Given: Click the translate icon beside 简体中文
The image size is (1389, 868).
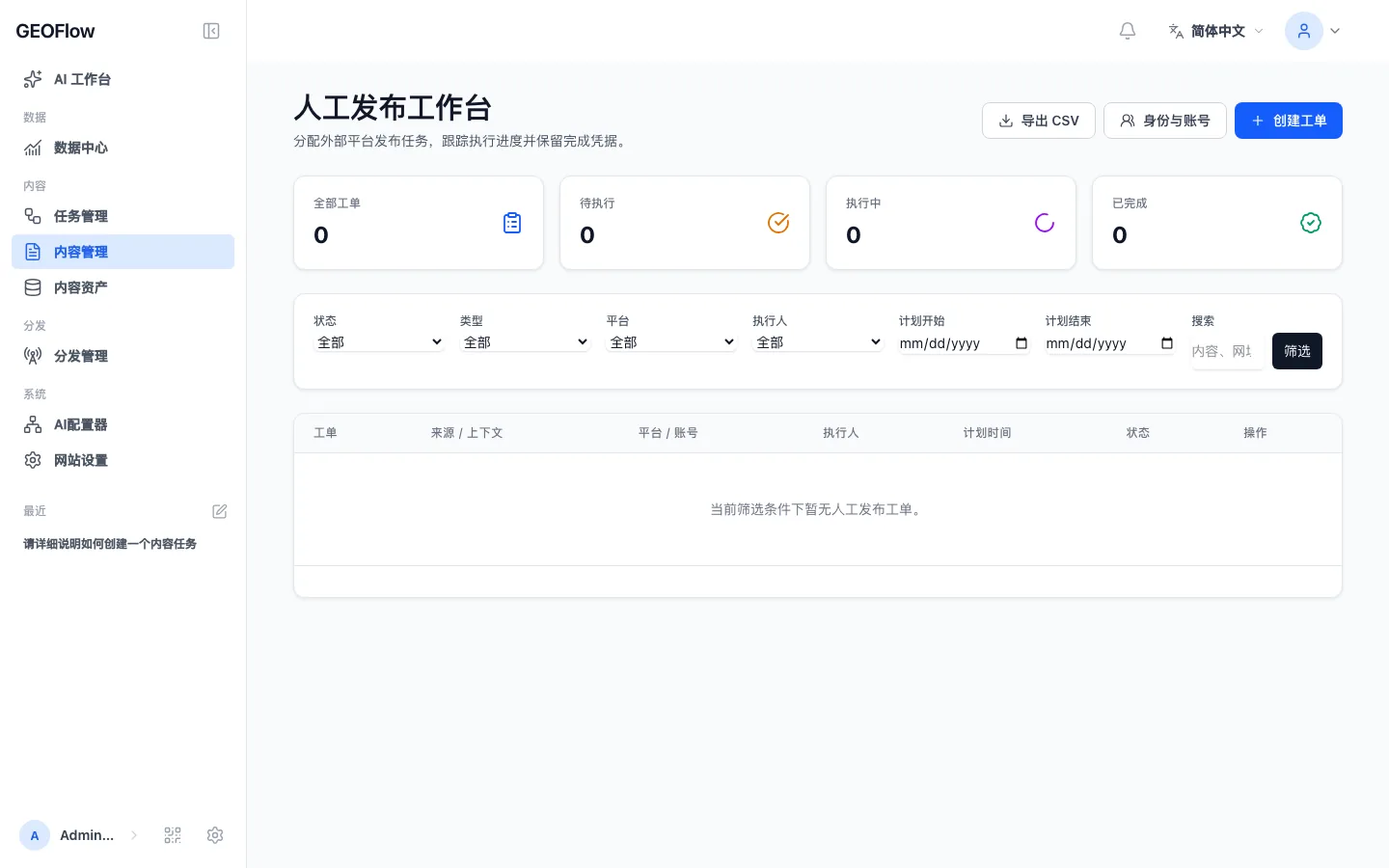Looking at the screenshot, I should [1176, 31].
